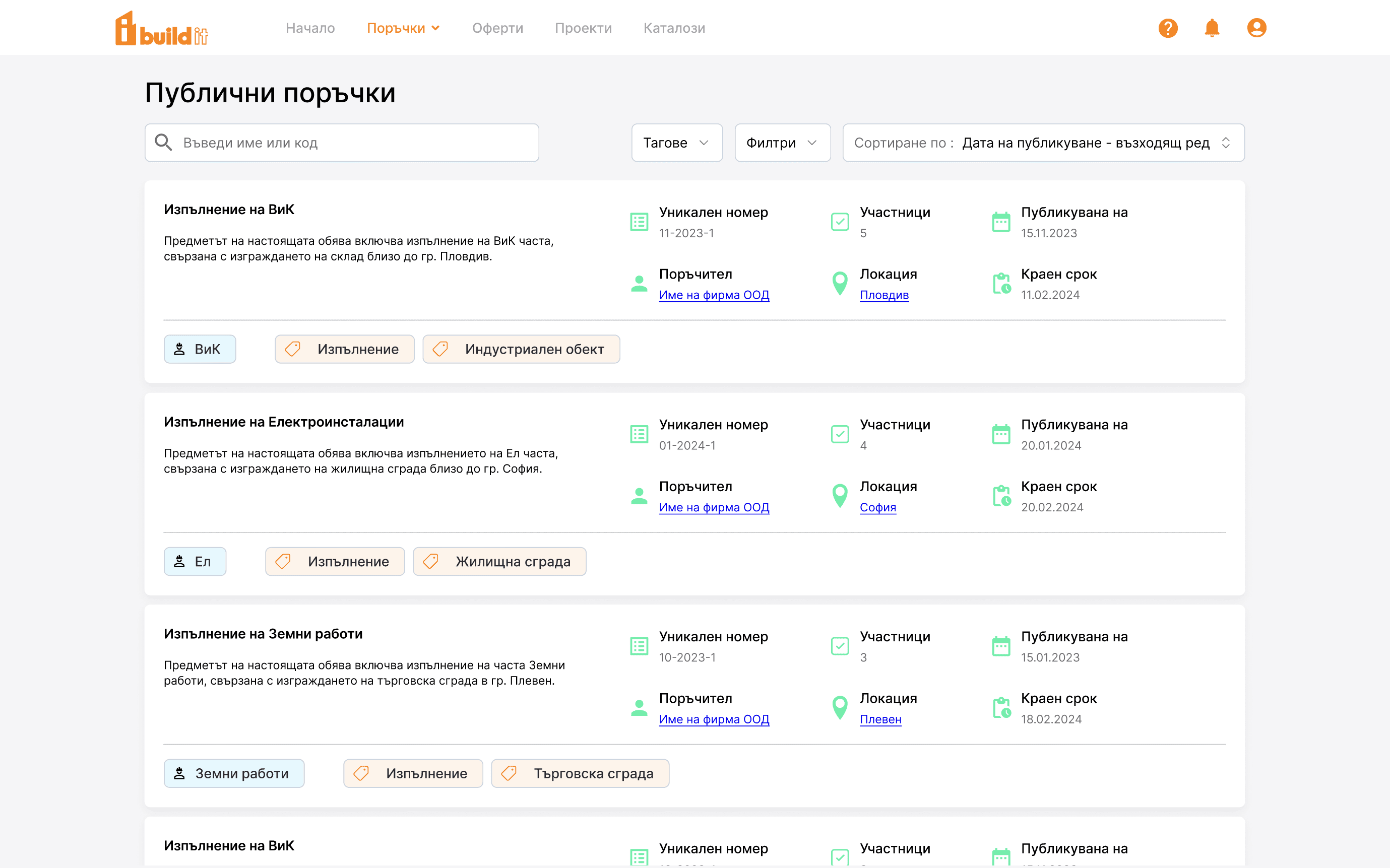1390x868 pixels.
Task: Open the Каталози navigation item
Action: point(674,28)
